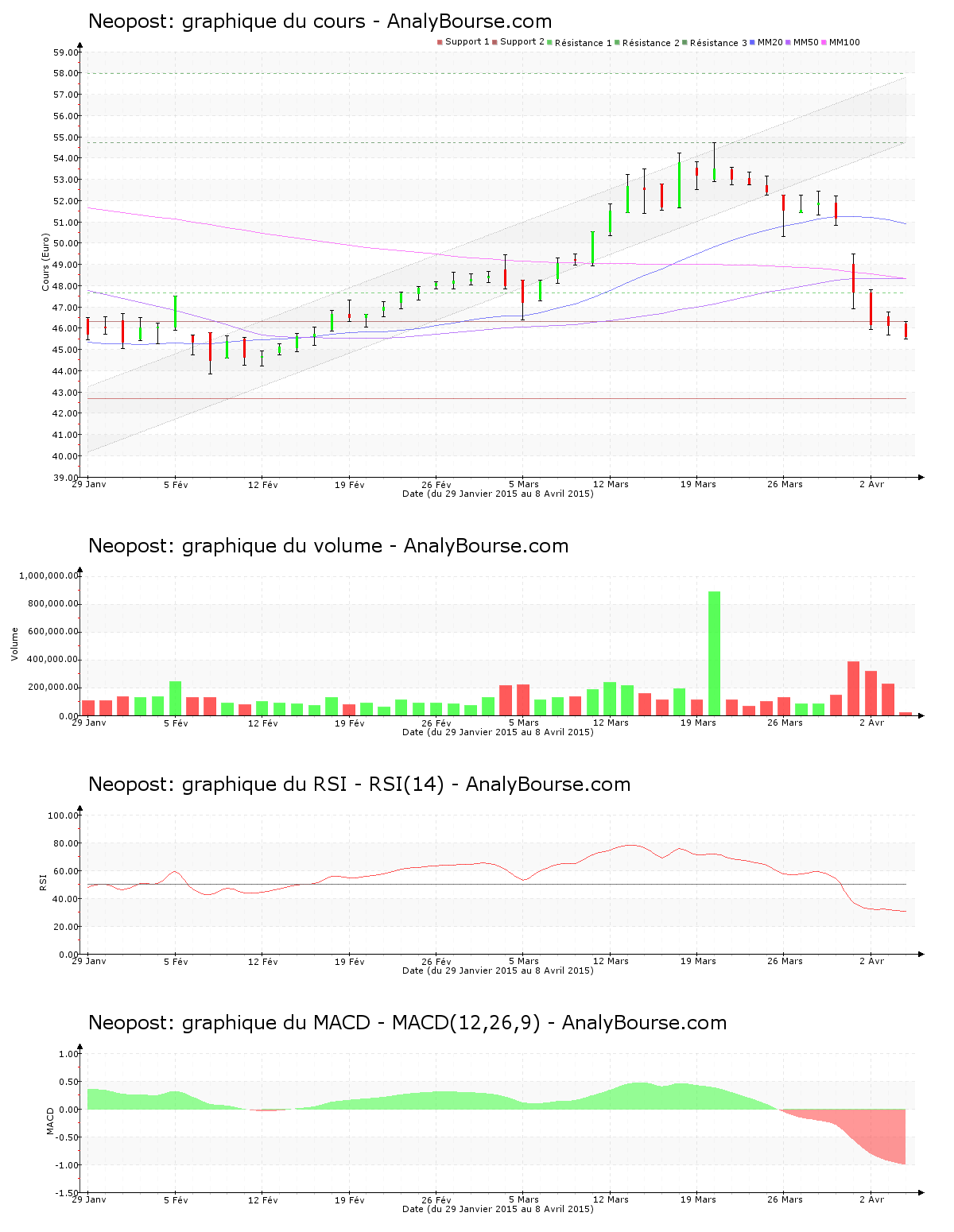Image resolution: width=954 pixels, height=1232 pixels.
Task: Click the '80.00' RSI axis value
Action: (66, 843)
